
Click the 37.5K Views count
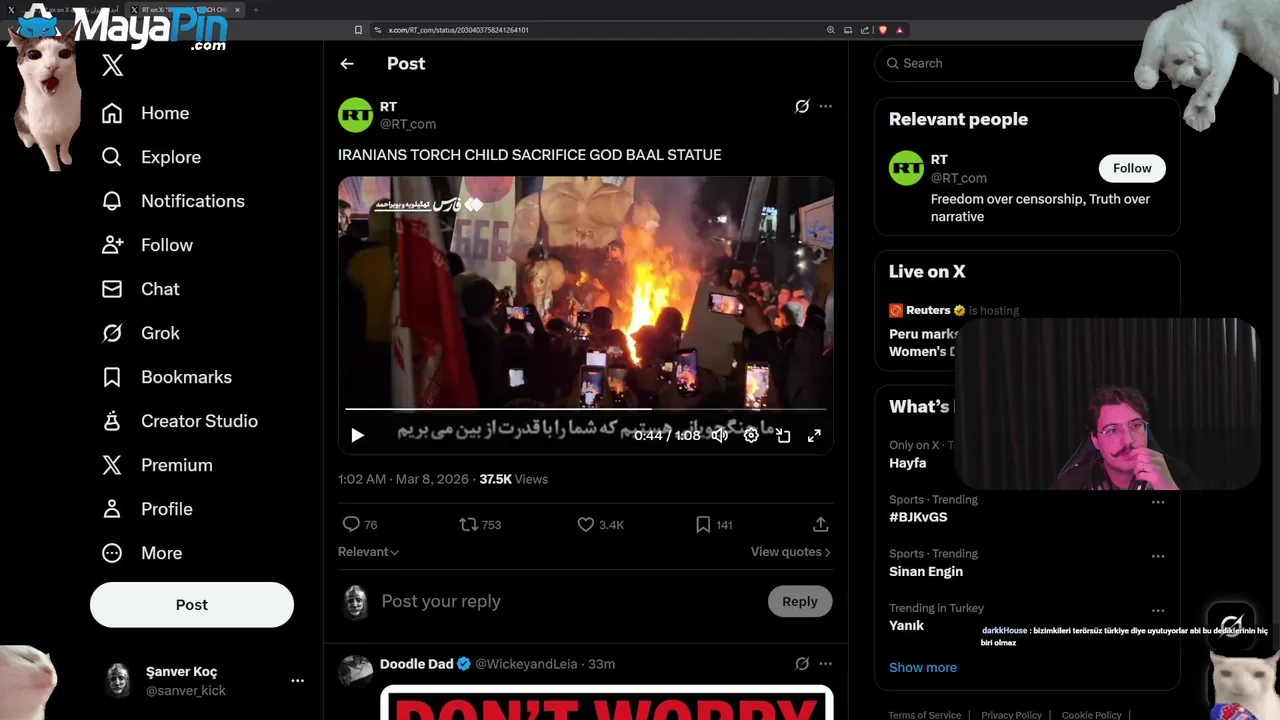tap(514, 479)
